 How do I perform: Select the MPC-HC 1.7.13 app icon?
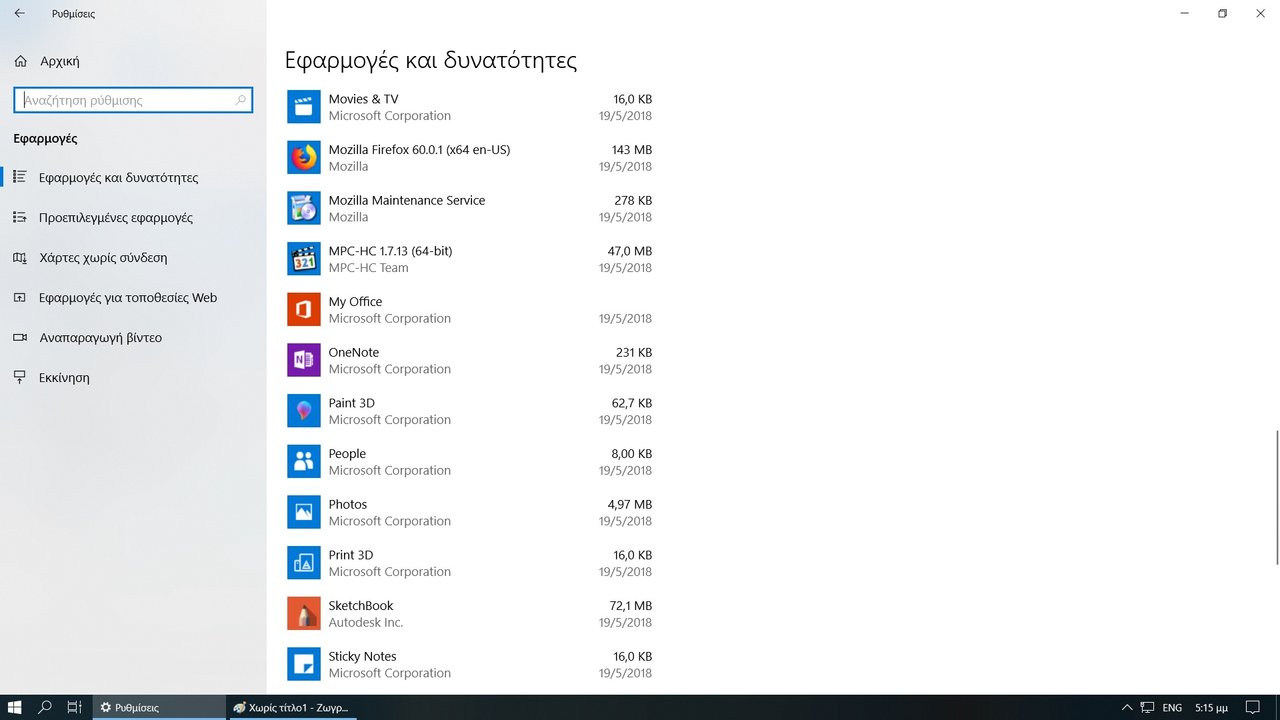point(304,259)
